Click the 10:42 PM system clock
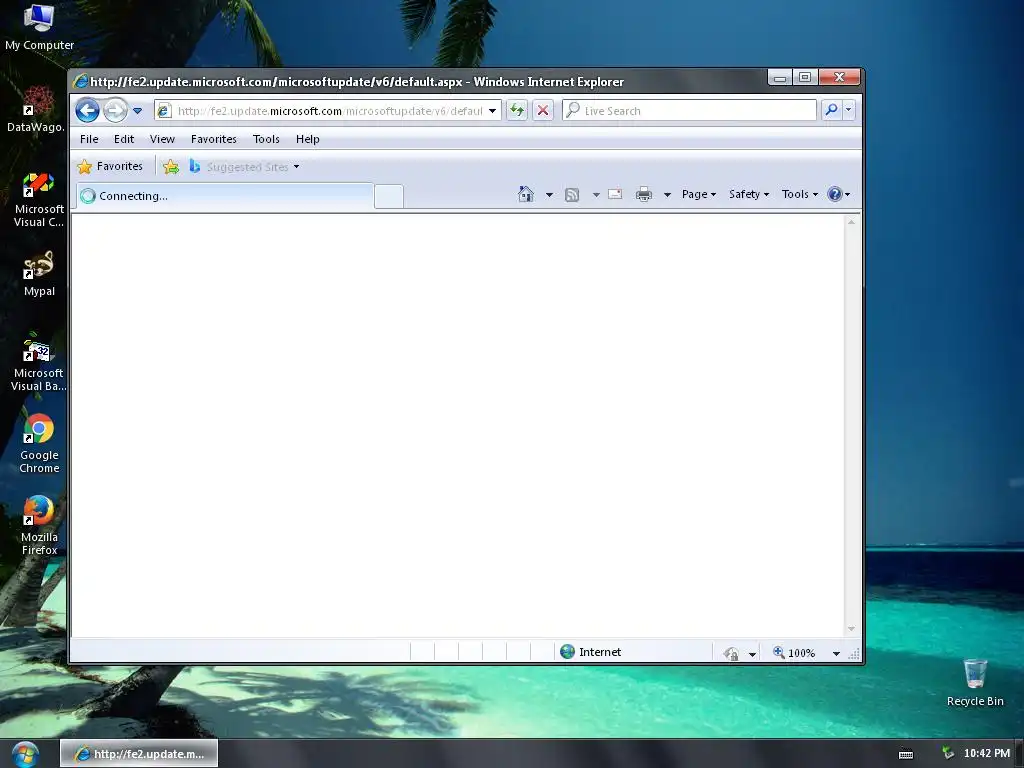This screenshot has height=768, width=1024. point(987,753)
